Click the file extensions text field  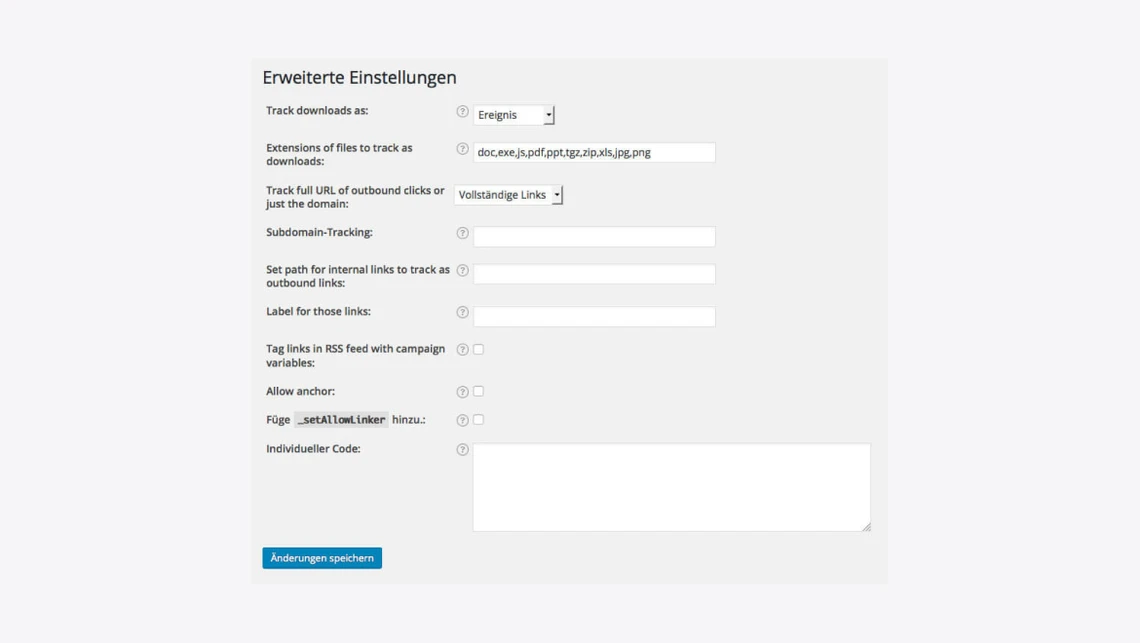tap(594, 152)
